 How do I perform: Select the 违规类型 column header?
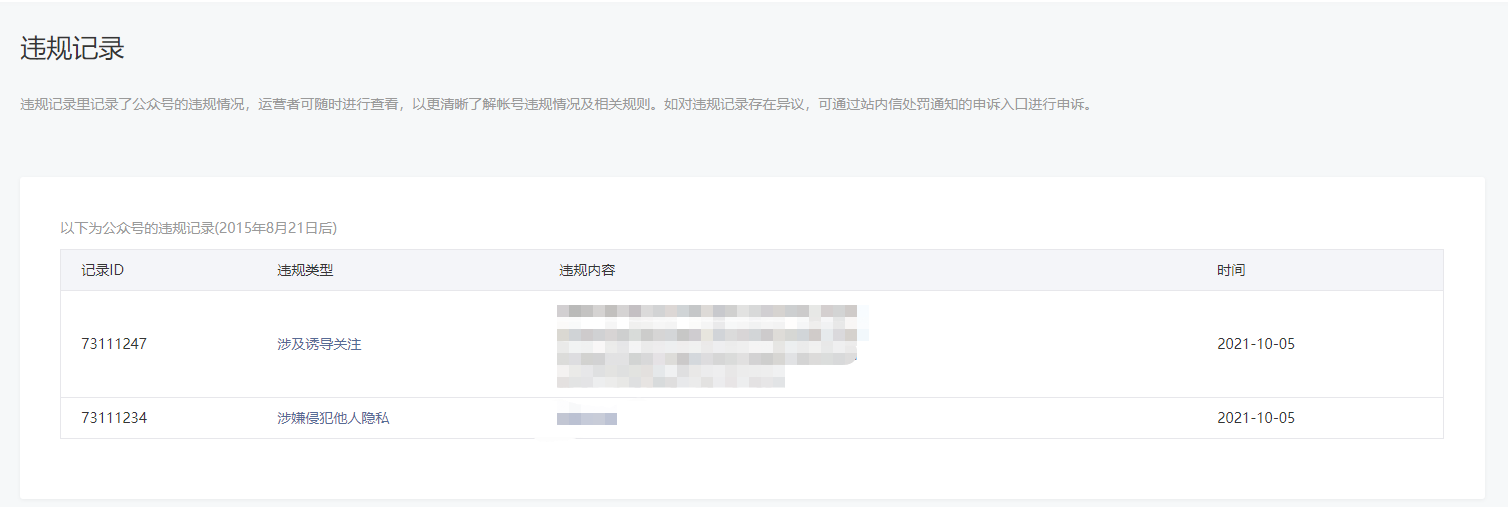305,270
